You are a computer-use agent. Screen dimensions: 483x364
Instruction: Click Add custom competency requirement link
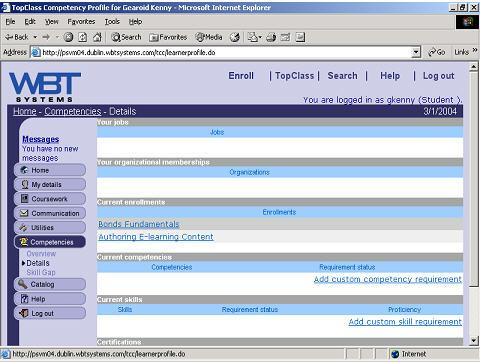click(x=388, y=279)
